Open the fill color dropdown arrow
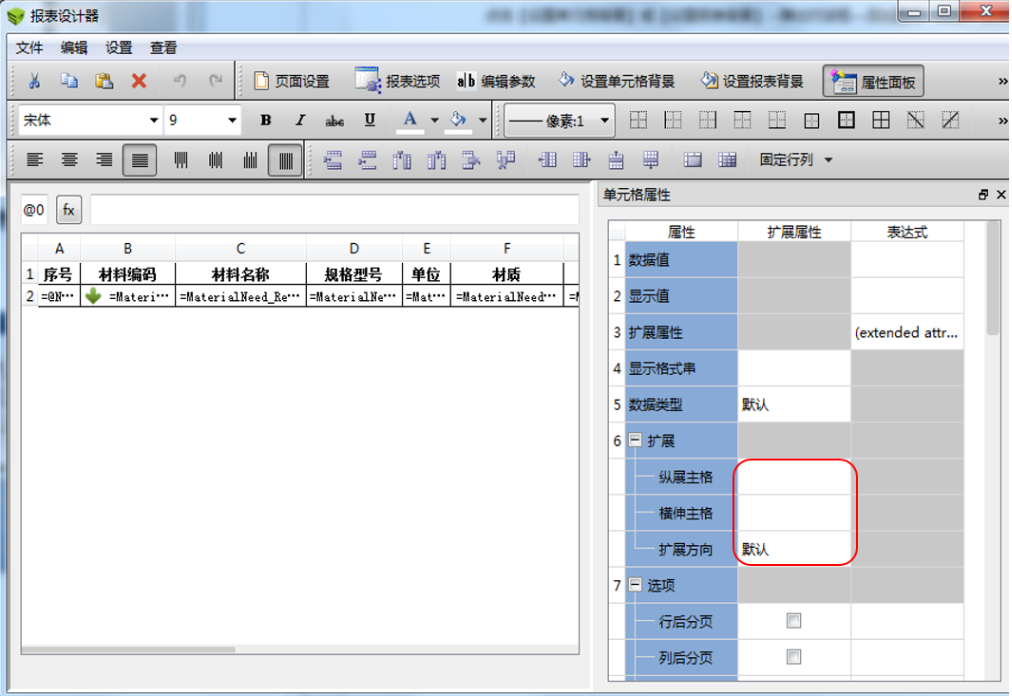The height and width of the screenshot is (696, 1012). coord(482,120)
